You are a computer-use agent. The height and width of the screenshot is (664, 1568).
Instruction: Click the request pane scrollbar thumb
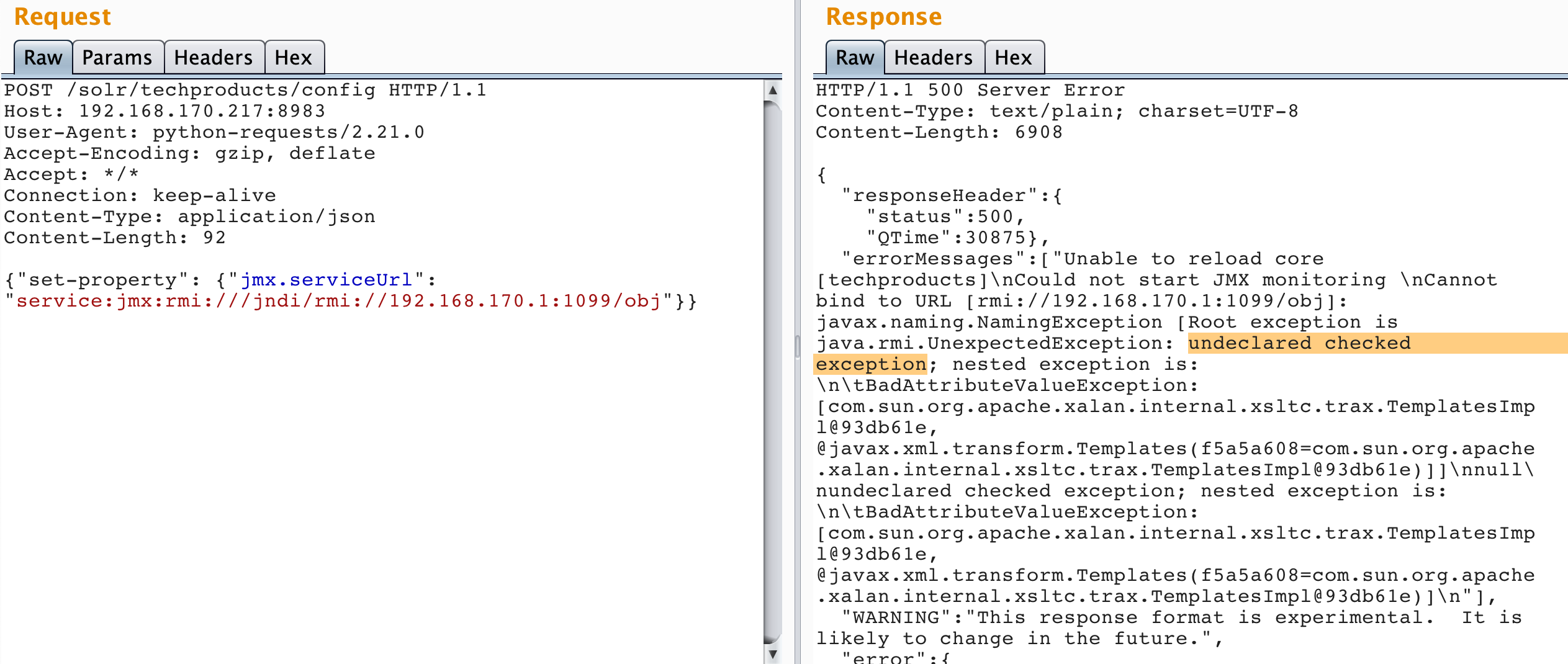[x=773, y=372]
